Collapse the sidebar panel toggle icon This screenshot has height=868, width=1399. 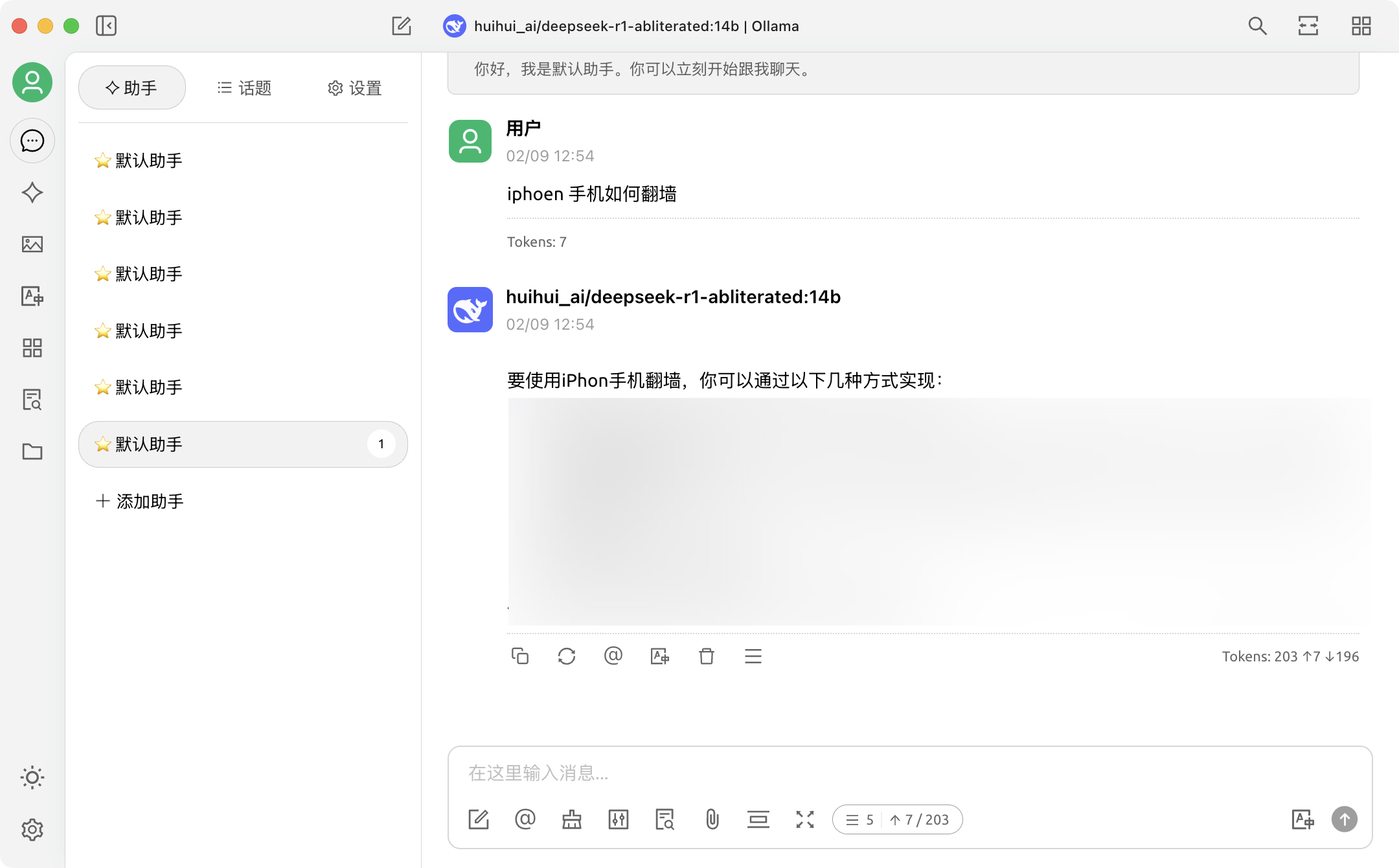coord(106,26)
